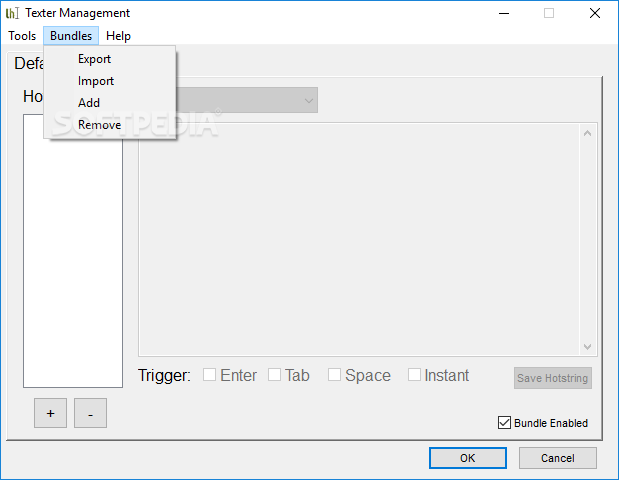
Task: Confirm with the OK button
Action: coord(468,458)
